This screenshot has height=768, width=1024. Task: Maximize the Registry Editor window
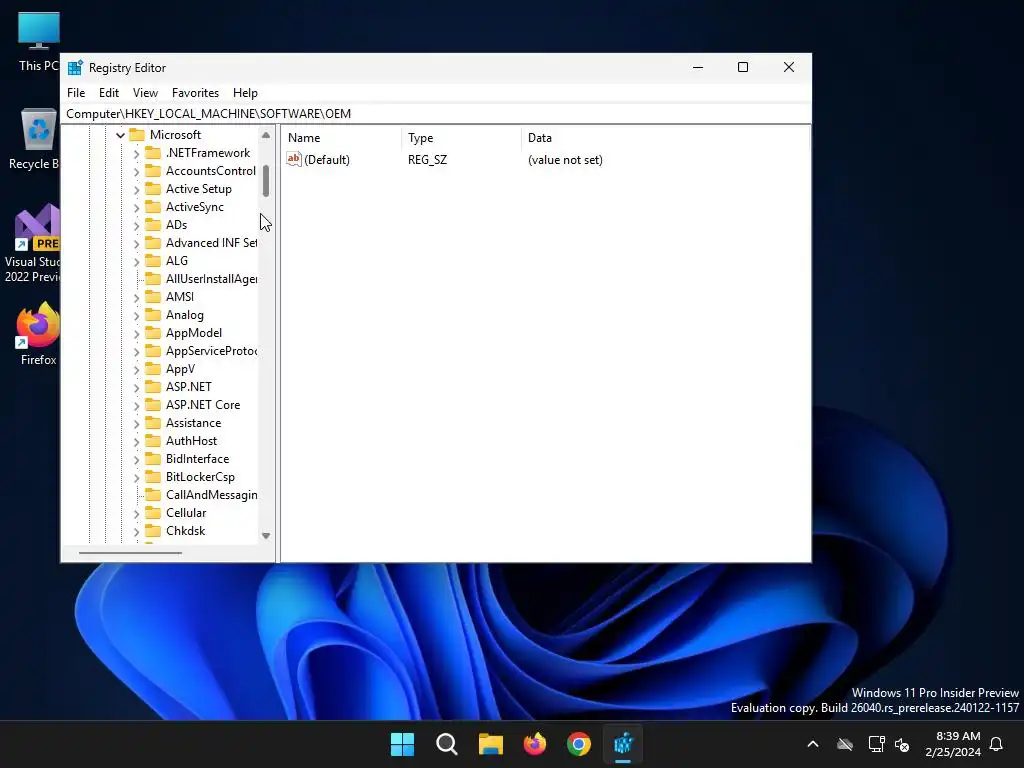(x=743, y=67)
